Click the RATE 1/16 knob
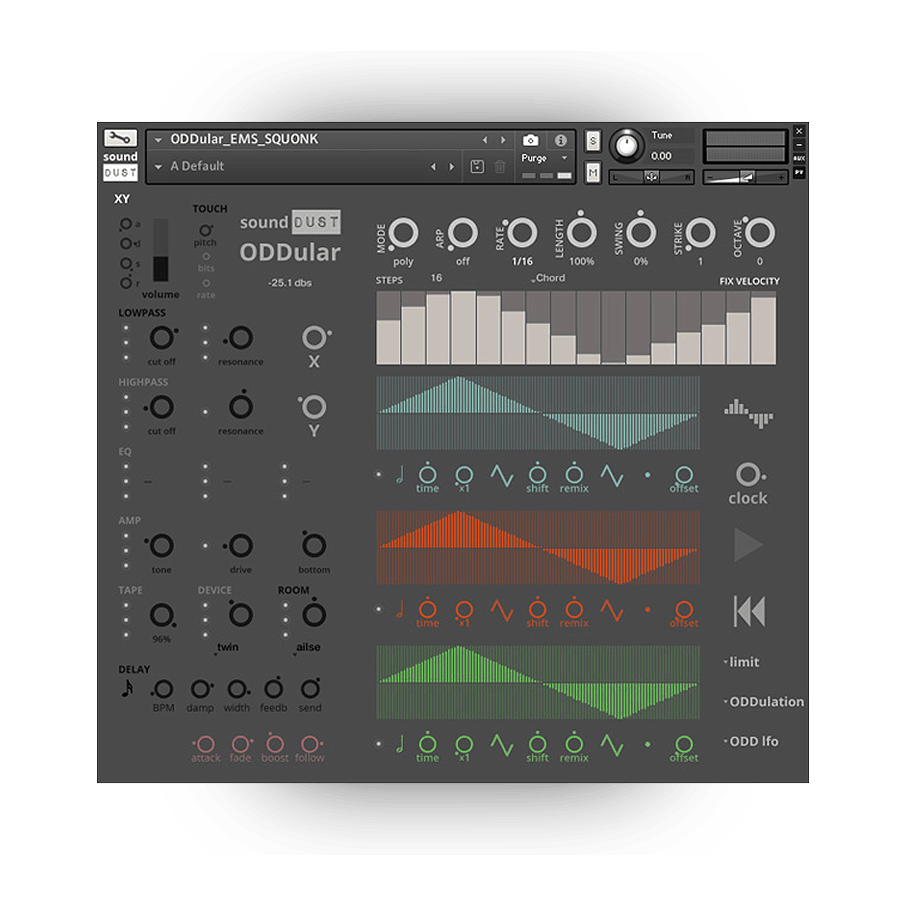Viewport: 900px width, 900px height. click(521, 233)
